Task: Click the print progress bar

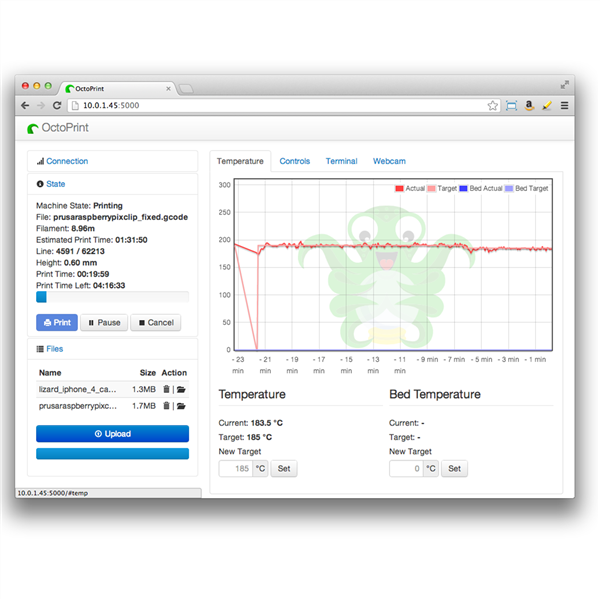Action: (112, 297)
